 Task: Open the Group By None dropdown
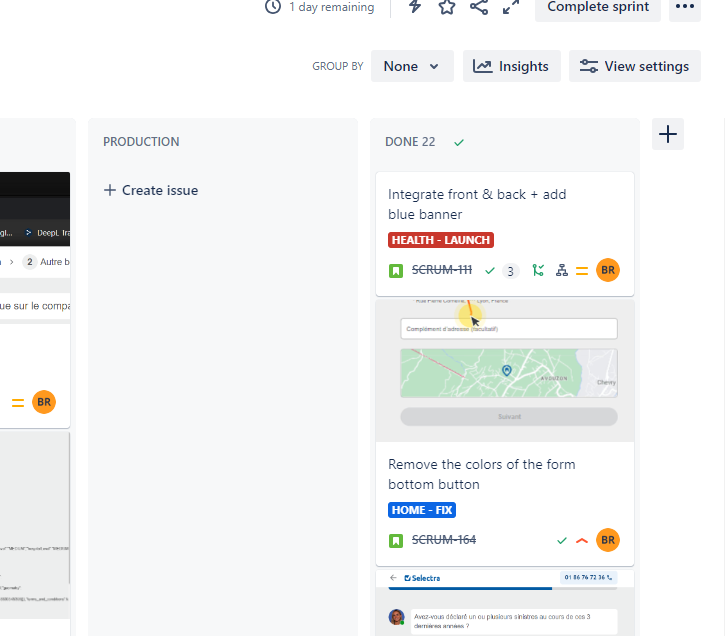coord(412,66)
